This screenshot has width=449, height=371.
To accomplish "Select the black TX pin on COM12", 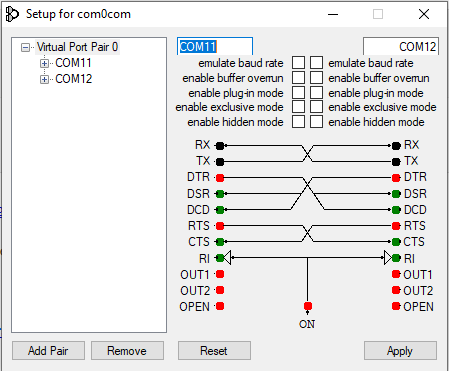I will 396,162.
